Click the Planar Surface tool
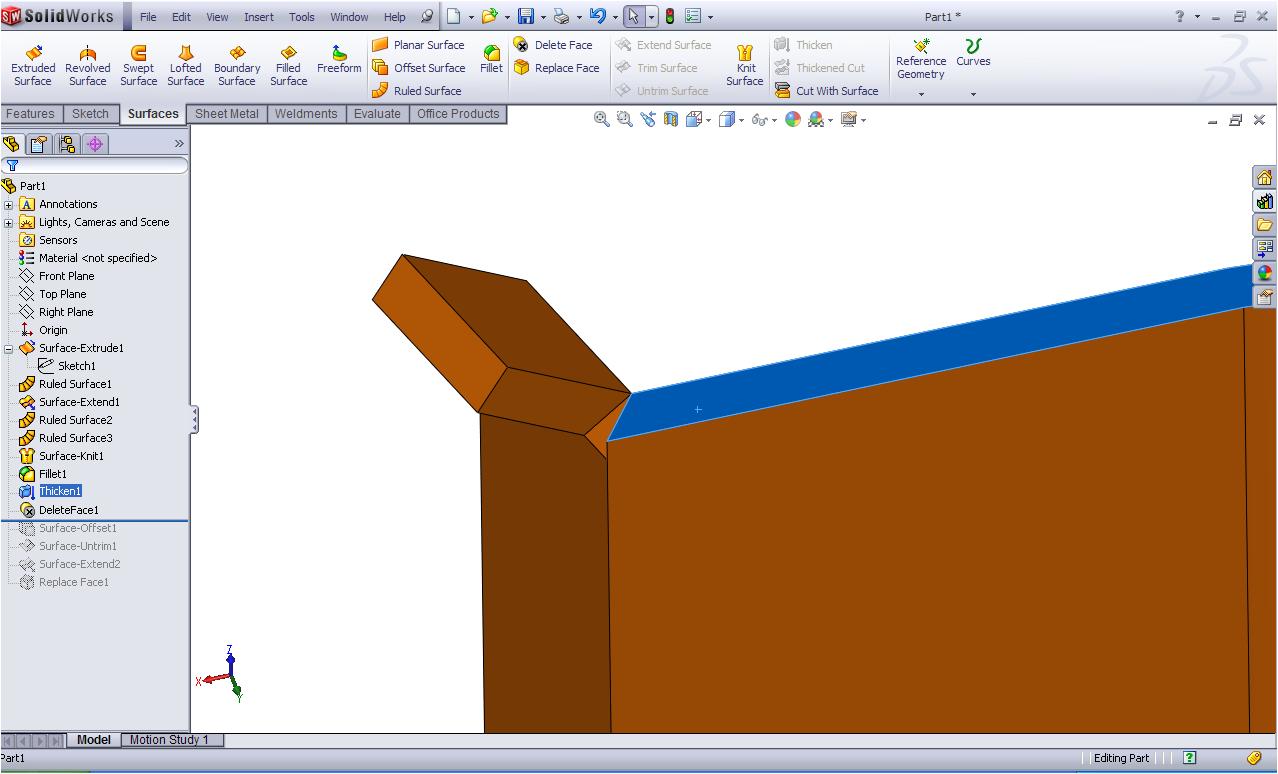 click(x=418, y=45)
